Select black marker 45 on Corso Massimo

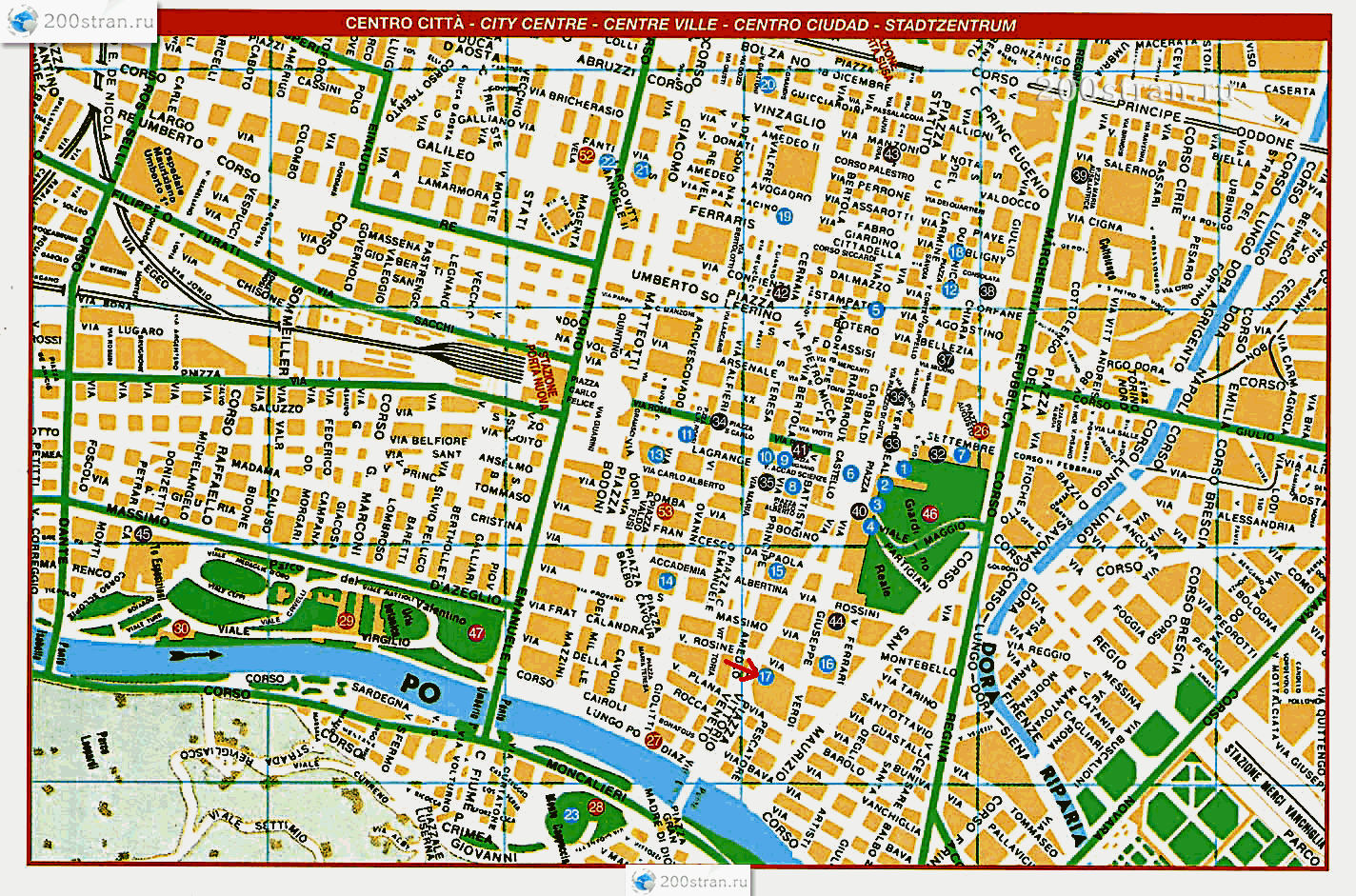(143, 534)
